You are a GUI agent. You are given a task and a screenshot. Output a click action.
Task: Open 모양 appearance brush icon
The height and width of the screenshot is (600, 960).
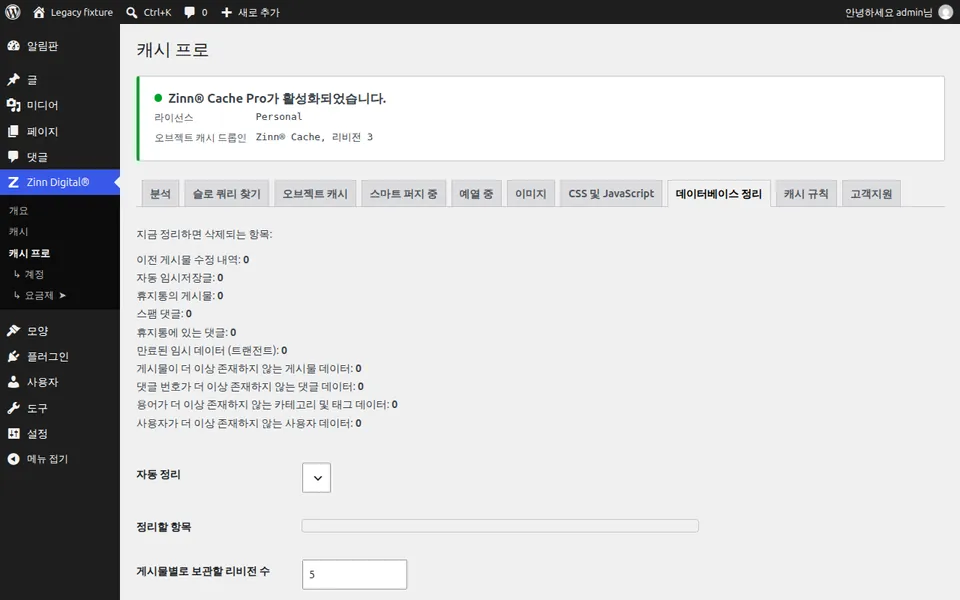tap(13, 331)
